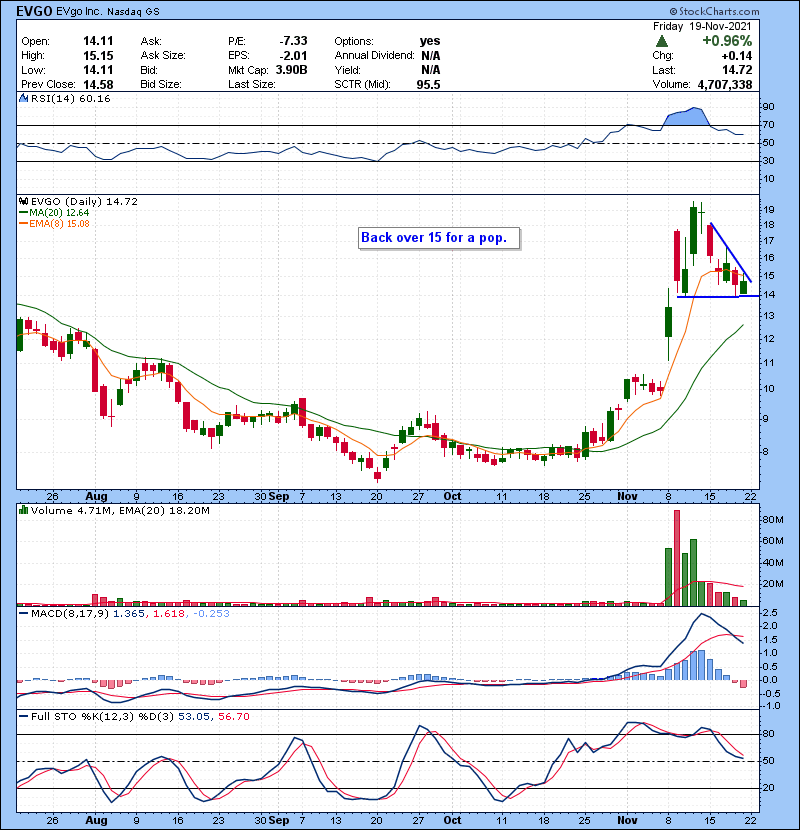Click the stochastic %D value 56.70
The image size is (800, 830).
[x=233, y=717]
